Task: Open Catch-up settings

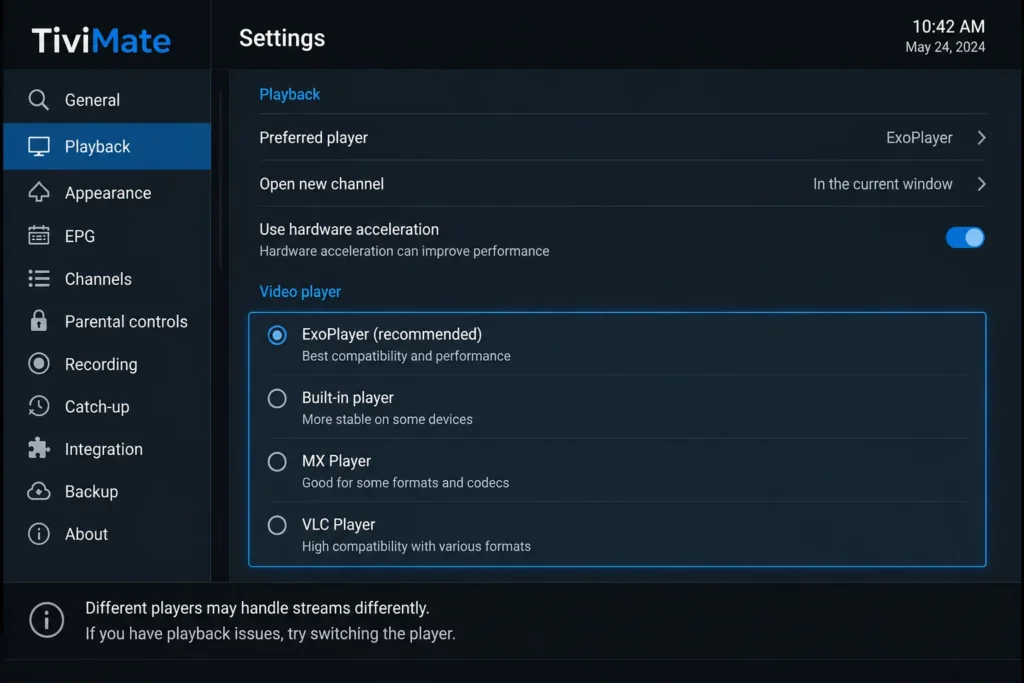Action: 107,406
